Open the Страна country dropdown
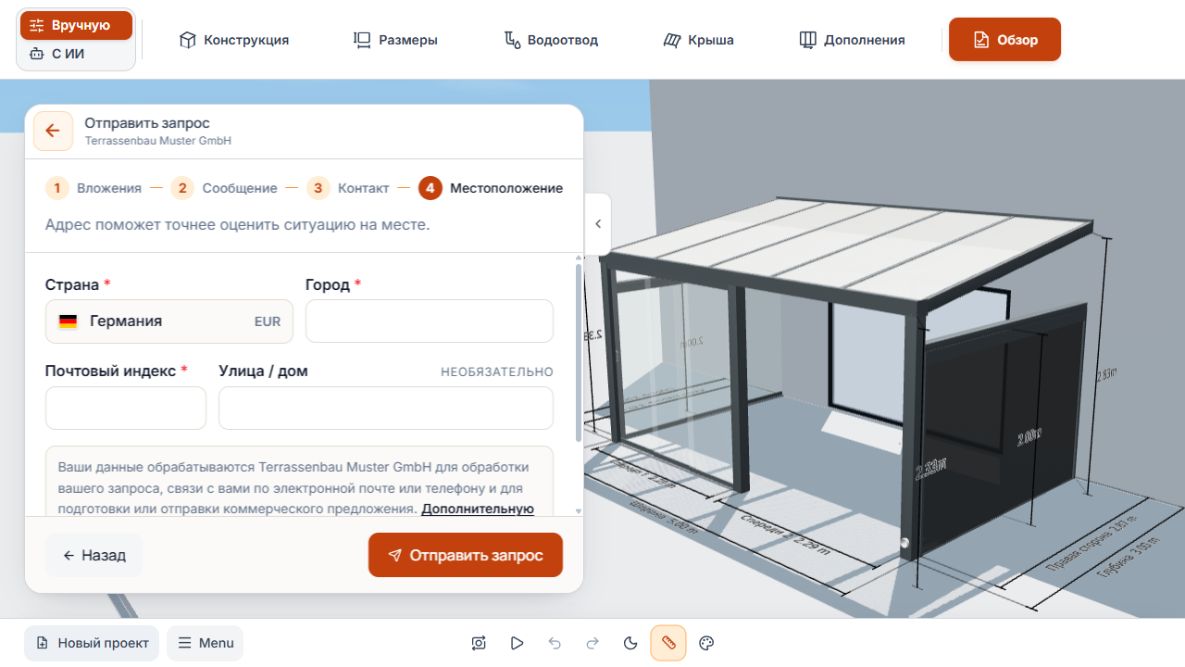This screenshot has width=1185, height=667. click(x=169, y=321)
